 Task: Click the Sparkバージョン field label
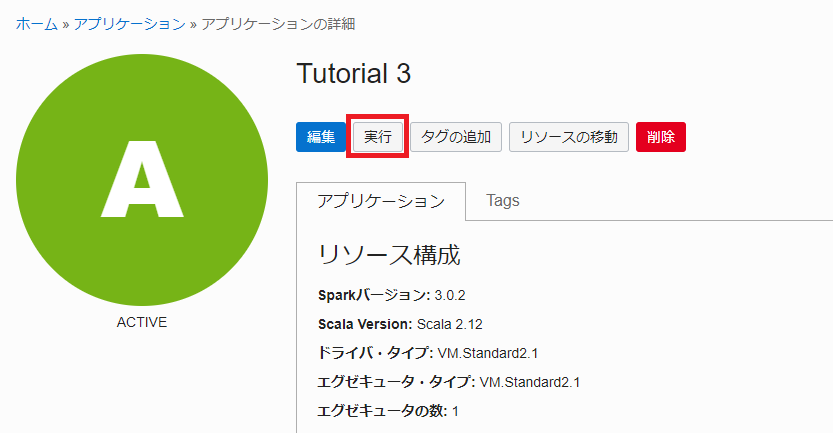pyautogui.click(x=373, y=295)
